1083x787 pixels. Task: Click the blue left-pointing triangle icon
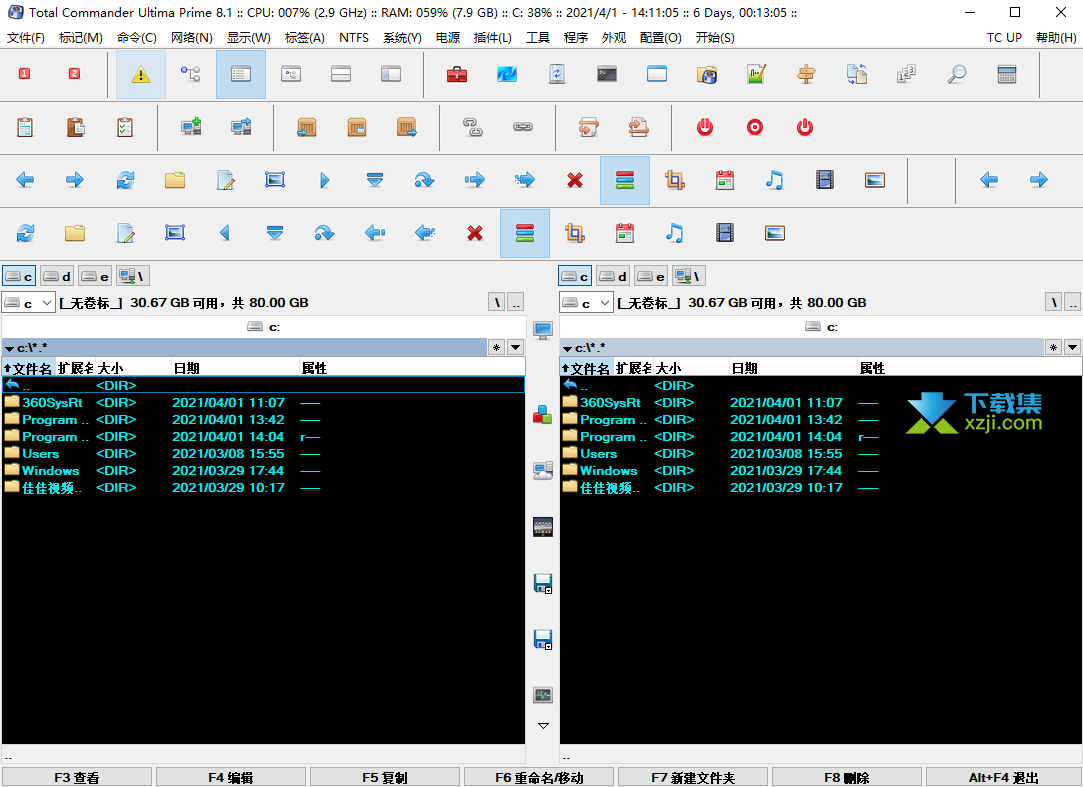[224, 233]
